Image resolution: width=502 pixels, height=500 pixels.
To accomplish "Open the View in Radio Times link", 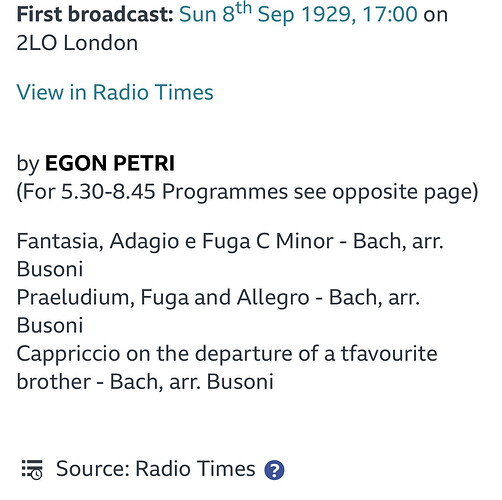I will tap(115, 92).
